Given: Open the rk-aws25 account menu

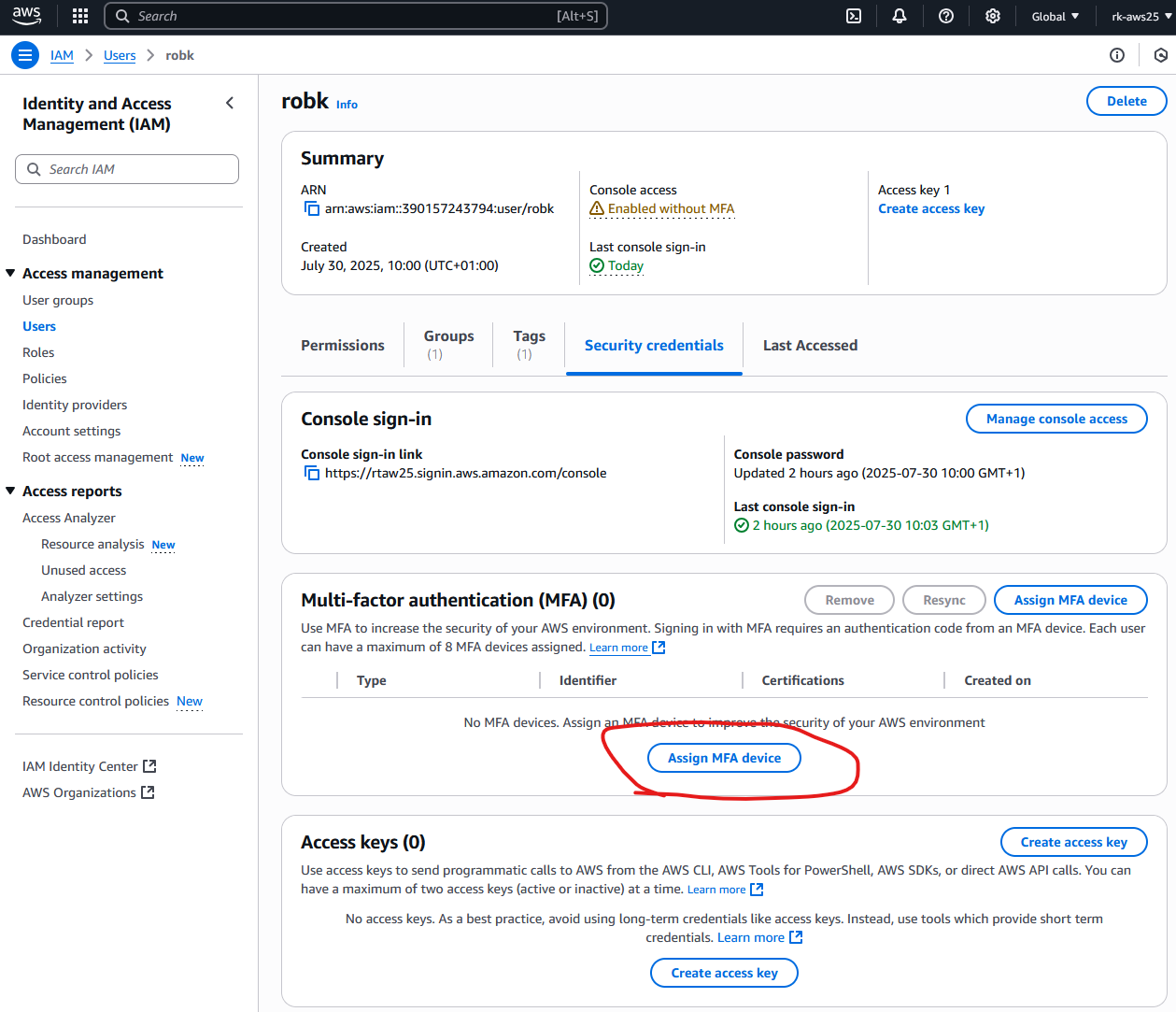Looking at the screenshot, I should point(1141,16).
